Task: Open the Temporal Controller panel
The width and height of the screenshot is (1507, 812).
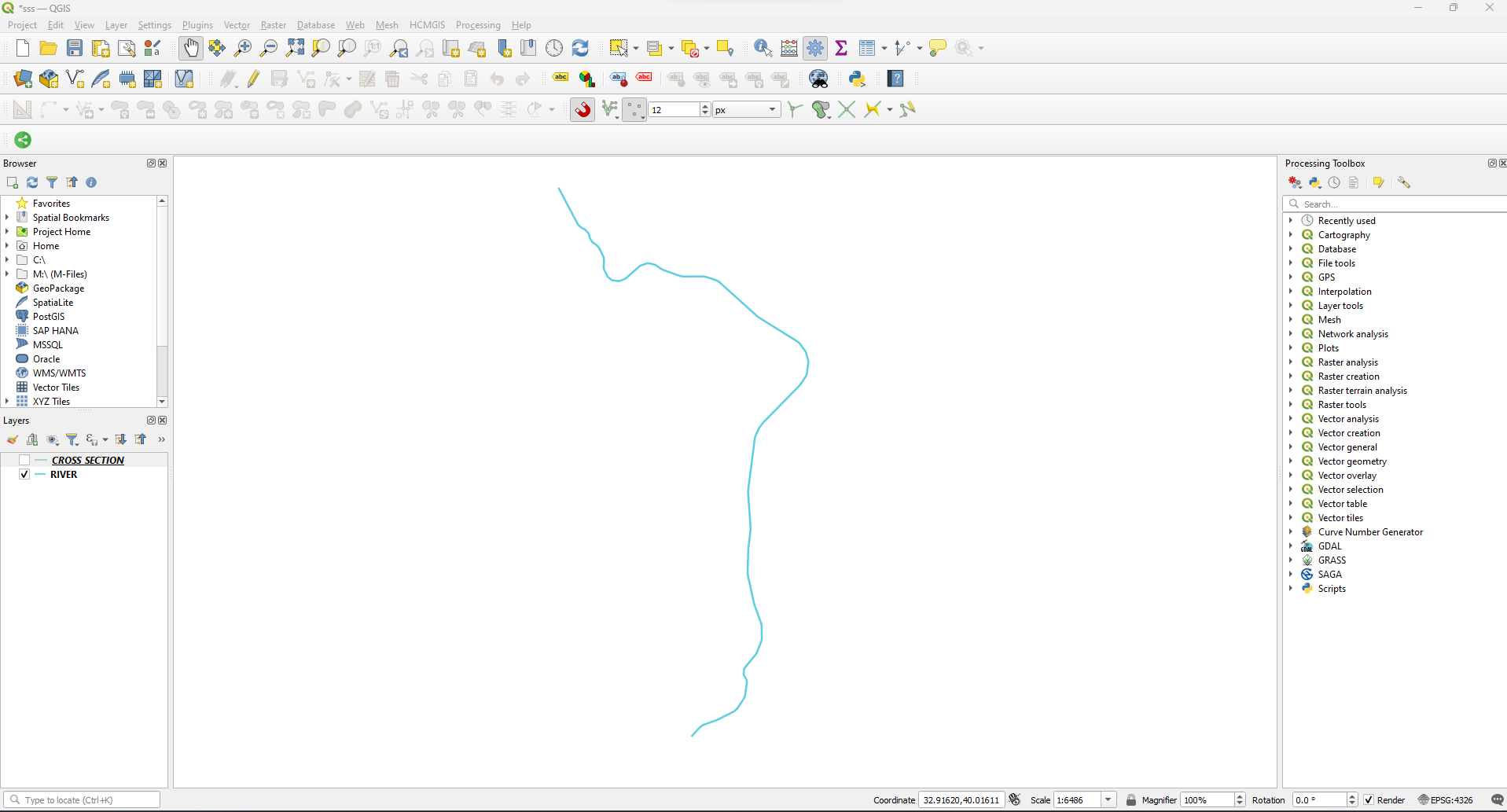Action: pos(554,48)
